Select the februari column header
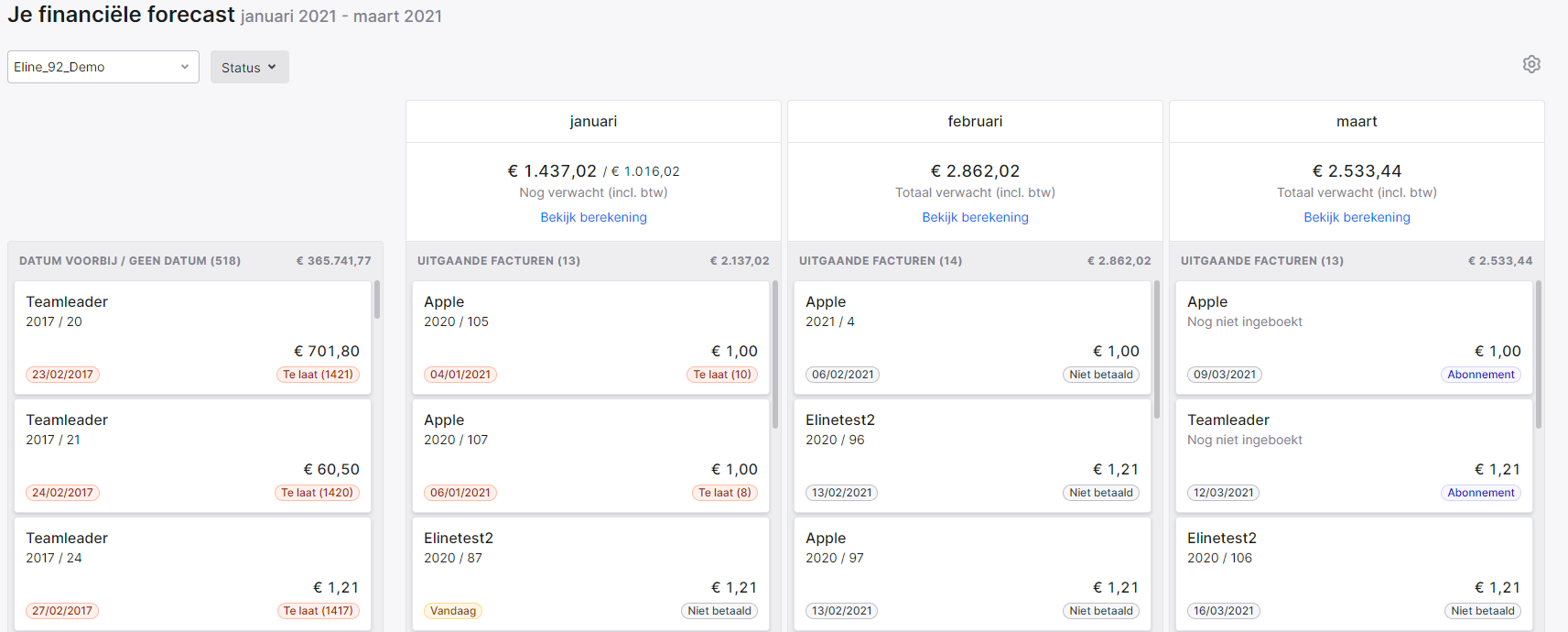 pyautogui.click(x=975, y=121)
